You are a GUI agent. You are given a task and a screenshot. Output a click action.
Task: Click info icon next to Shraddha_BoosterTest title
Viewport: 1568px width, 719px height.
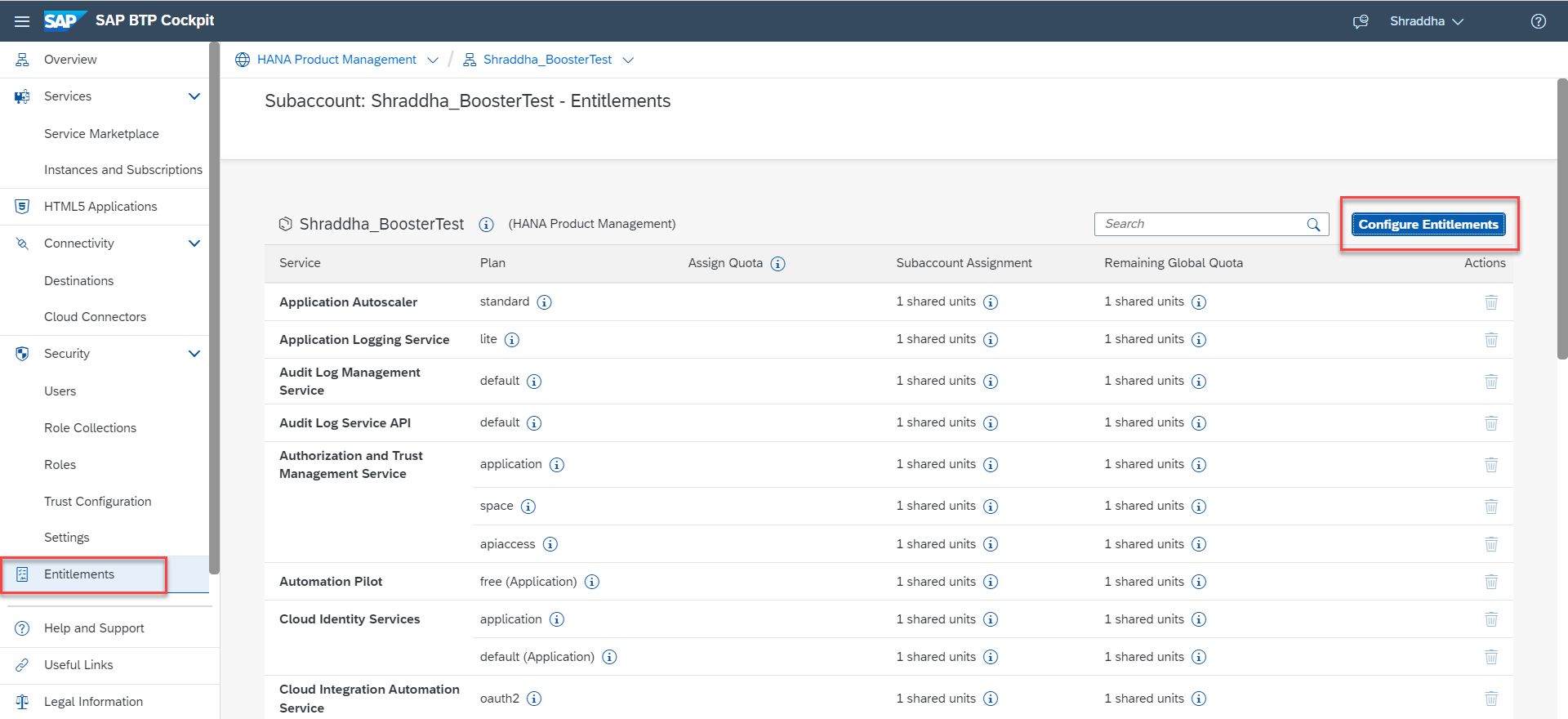(x=486, y=225)
